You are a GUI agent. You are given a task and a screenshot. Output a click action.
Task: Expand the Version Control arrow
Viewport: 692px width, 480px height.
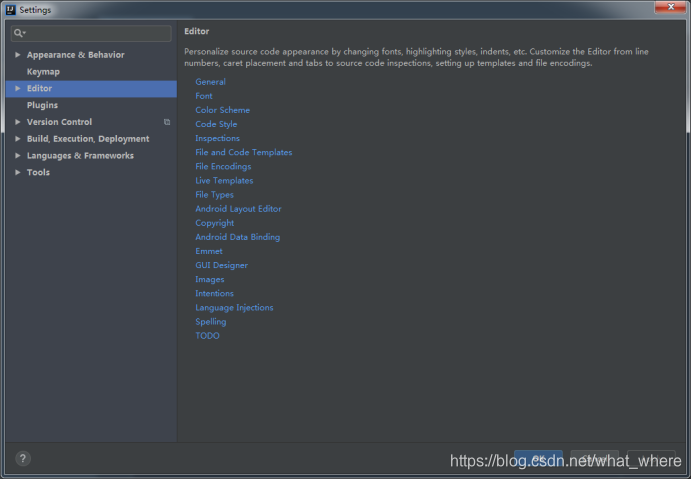(x=18, y=122)
